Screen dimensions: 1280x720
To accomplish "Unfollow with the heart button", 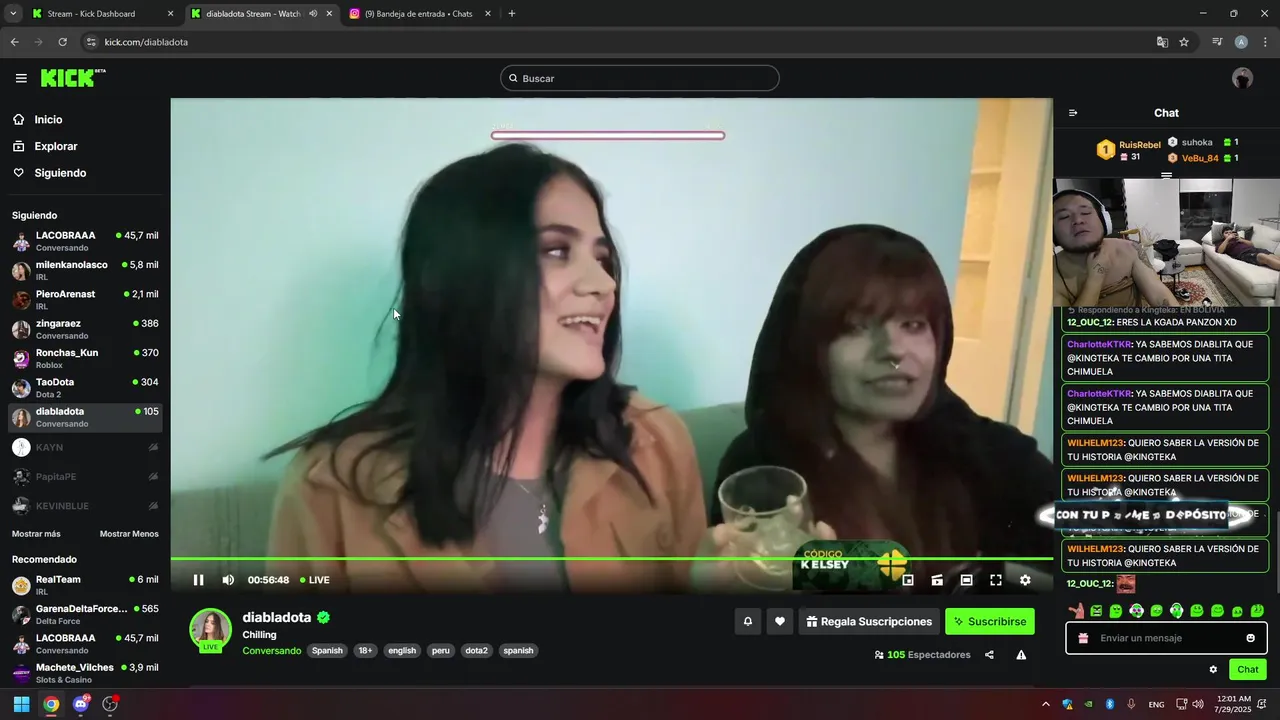I will point(780,621).
